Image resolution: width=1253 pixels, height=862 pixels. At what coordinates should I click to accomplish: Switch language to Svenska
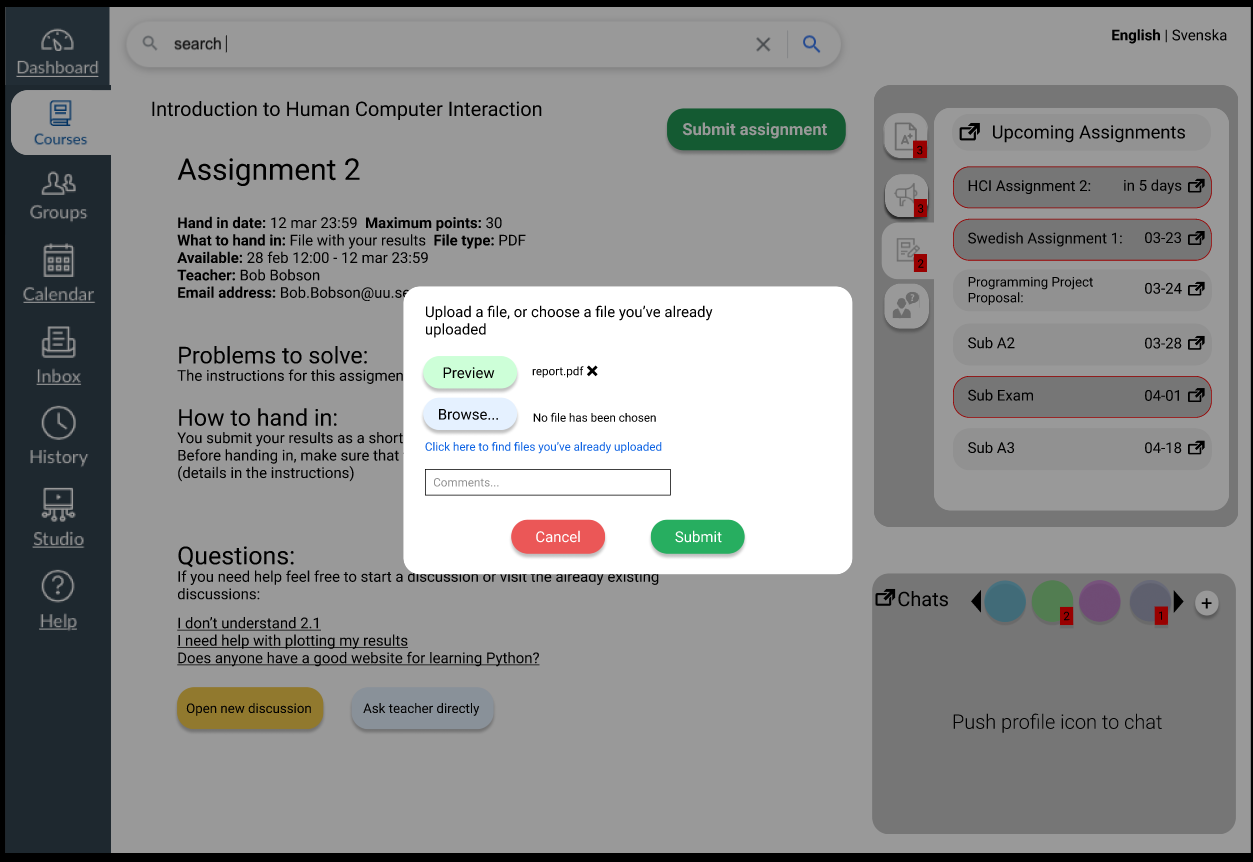pyautogui.click(x=1199, y=34)
